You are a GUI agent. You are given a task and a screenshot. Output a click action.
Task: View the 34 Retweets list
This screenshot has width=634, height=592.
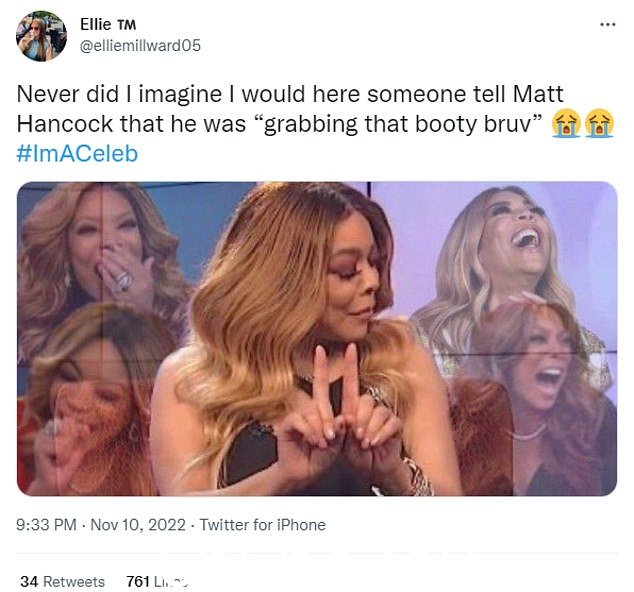point(62,581)
